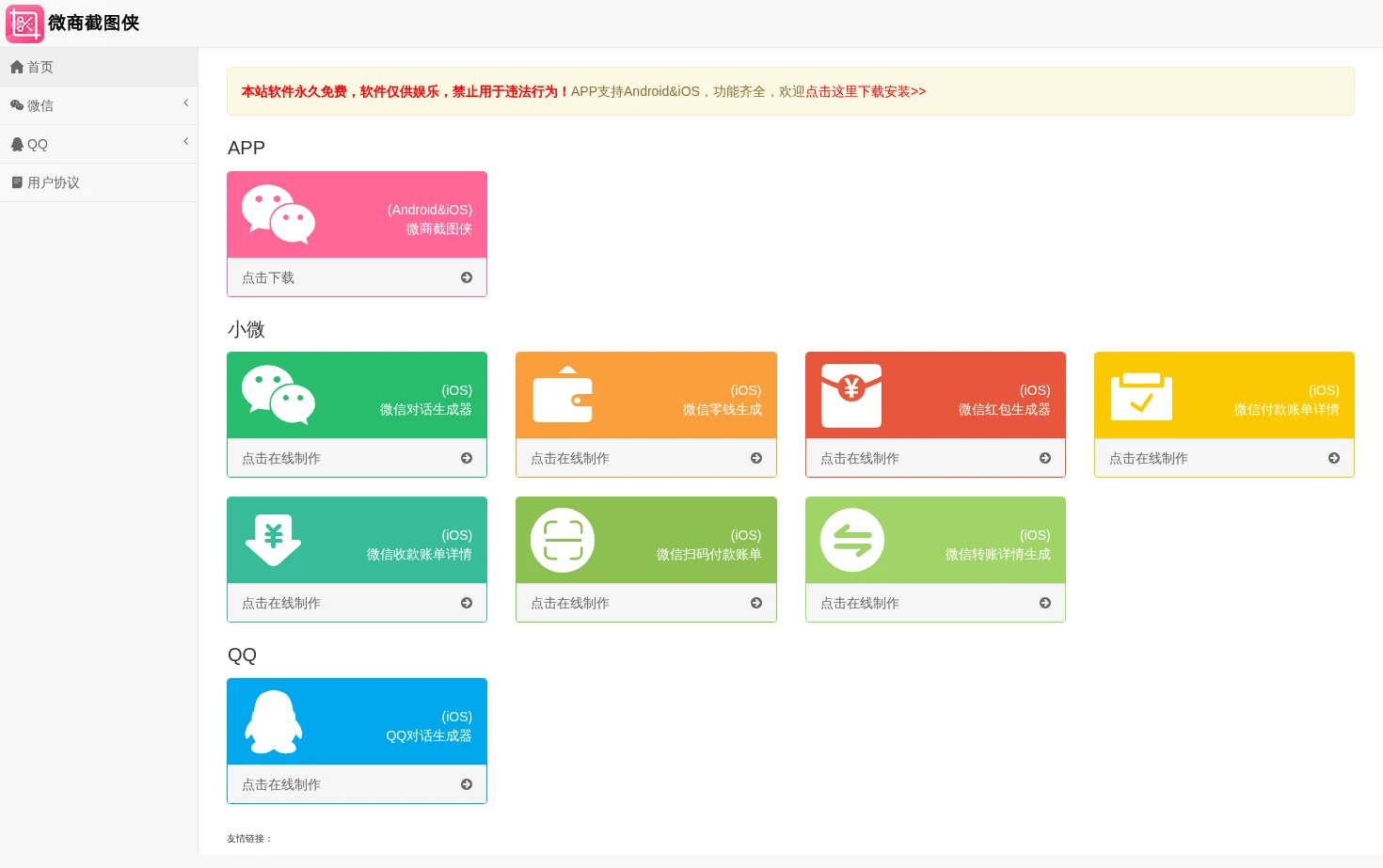1383x868 pixels.
Task: Click the arrow icon on 微信转账详情生成 card footer
Action: tap(1045, 603)
